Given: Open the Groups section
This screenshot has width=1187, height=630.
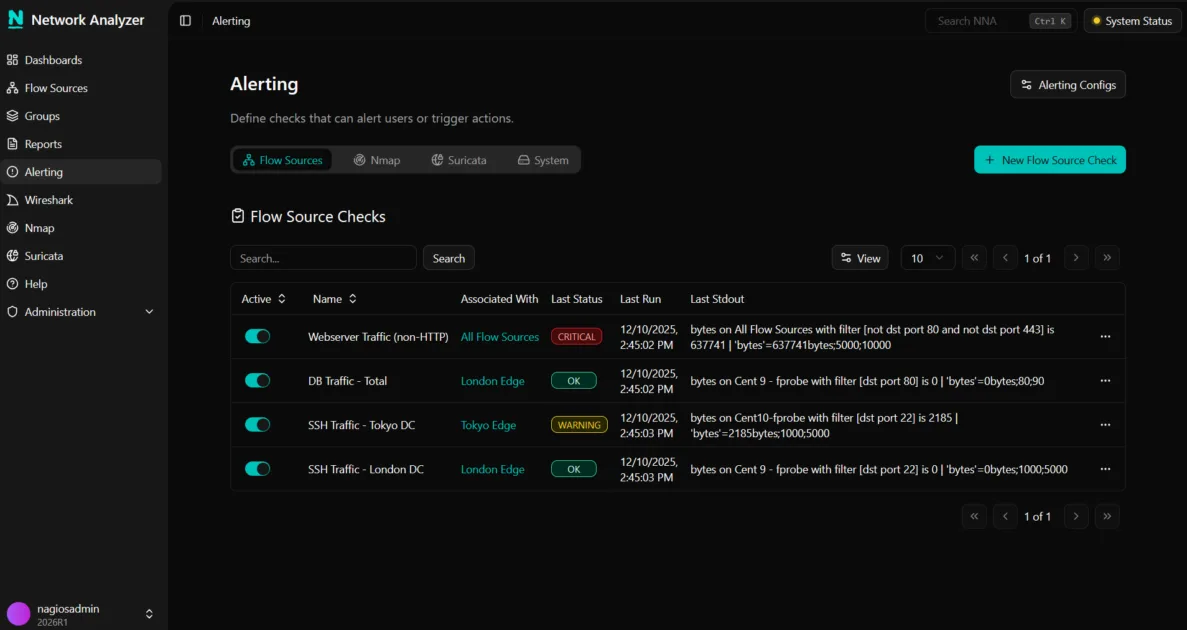Looking at the screenshot, I should pos(41,115).
